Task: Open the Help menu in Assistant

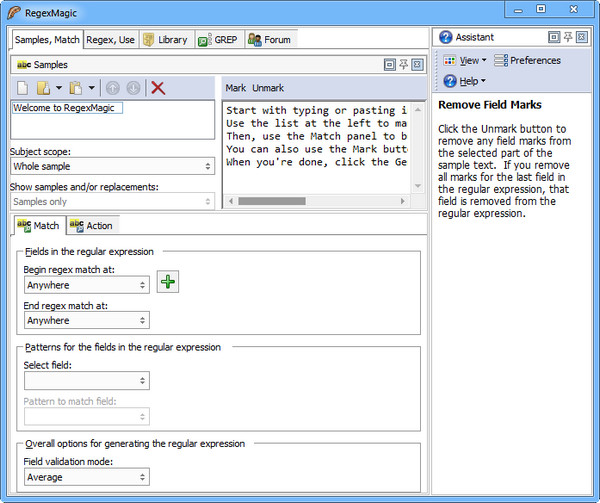Action: coord(464,81)
